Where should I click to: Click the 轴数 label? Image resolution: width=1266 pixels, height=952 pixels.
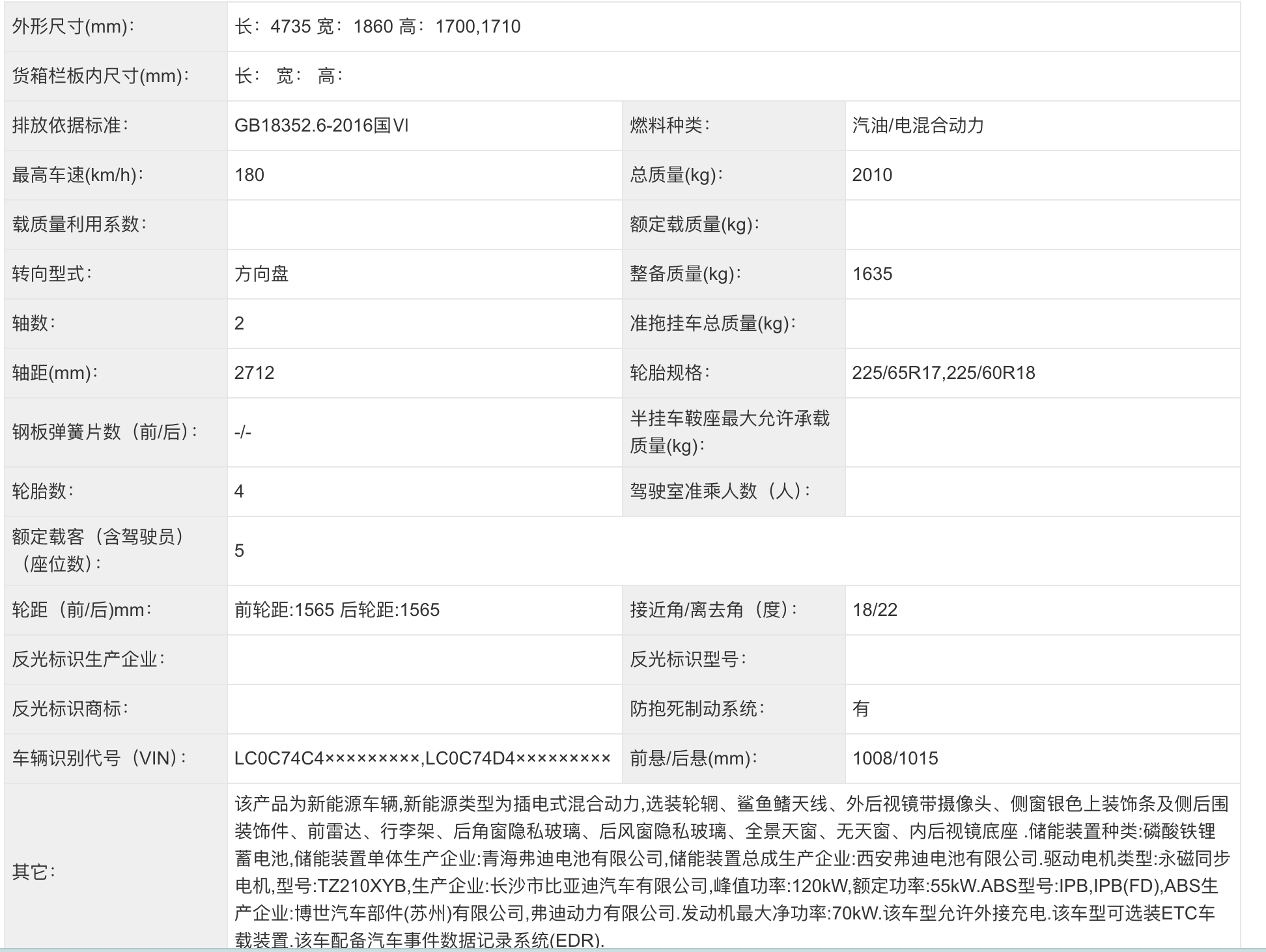pos(34,324)
